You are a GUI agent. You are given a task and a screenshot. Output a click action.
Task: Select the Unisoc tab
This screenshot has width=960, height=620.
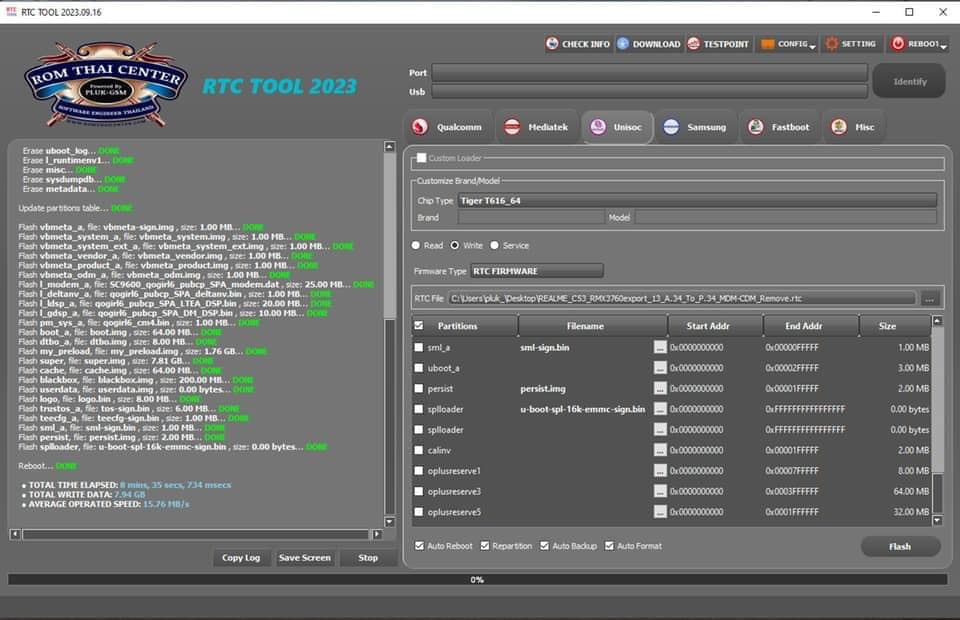(617, 127)
